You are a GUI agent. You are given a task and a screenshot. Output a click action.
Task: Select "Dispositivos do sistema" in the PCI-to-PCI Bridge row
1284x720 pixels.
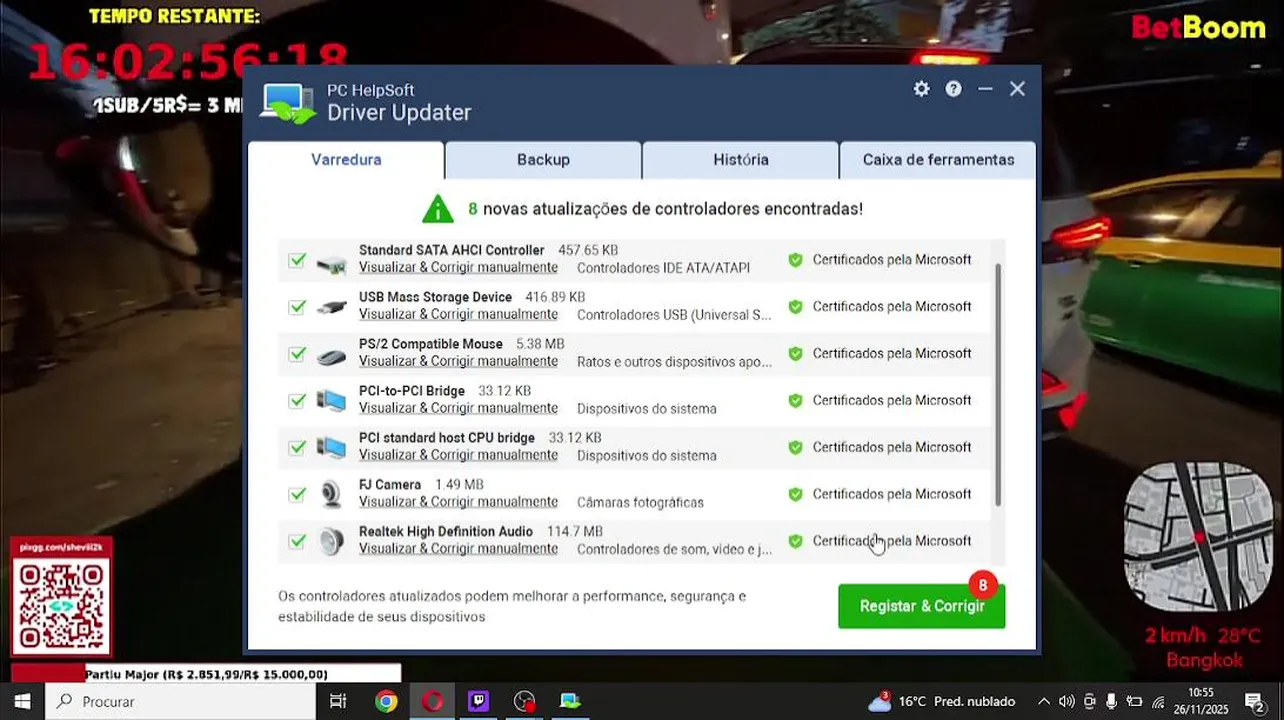click(x=646, y=409)
